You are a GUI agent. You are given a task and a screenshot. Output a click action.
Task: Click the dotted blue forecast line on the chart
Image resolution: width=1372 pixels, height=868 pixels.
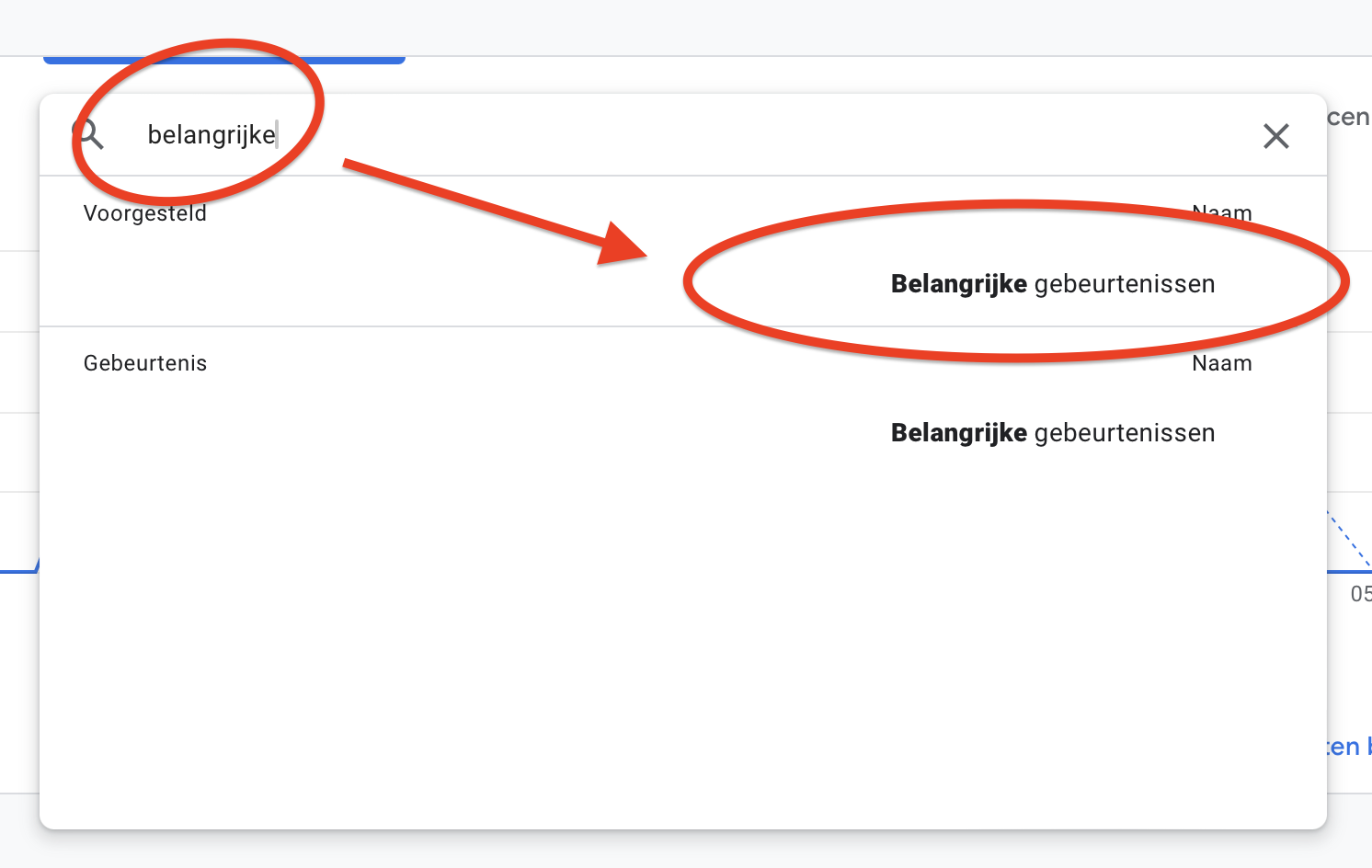1350,541
